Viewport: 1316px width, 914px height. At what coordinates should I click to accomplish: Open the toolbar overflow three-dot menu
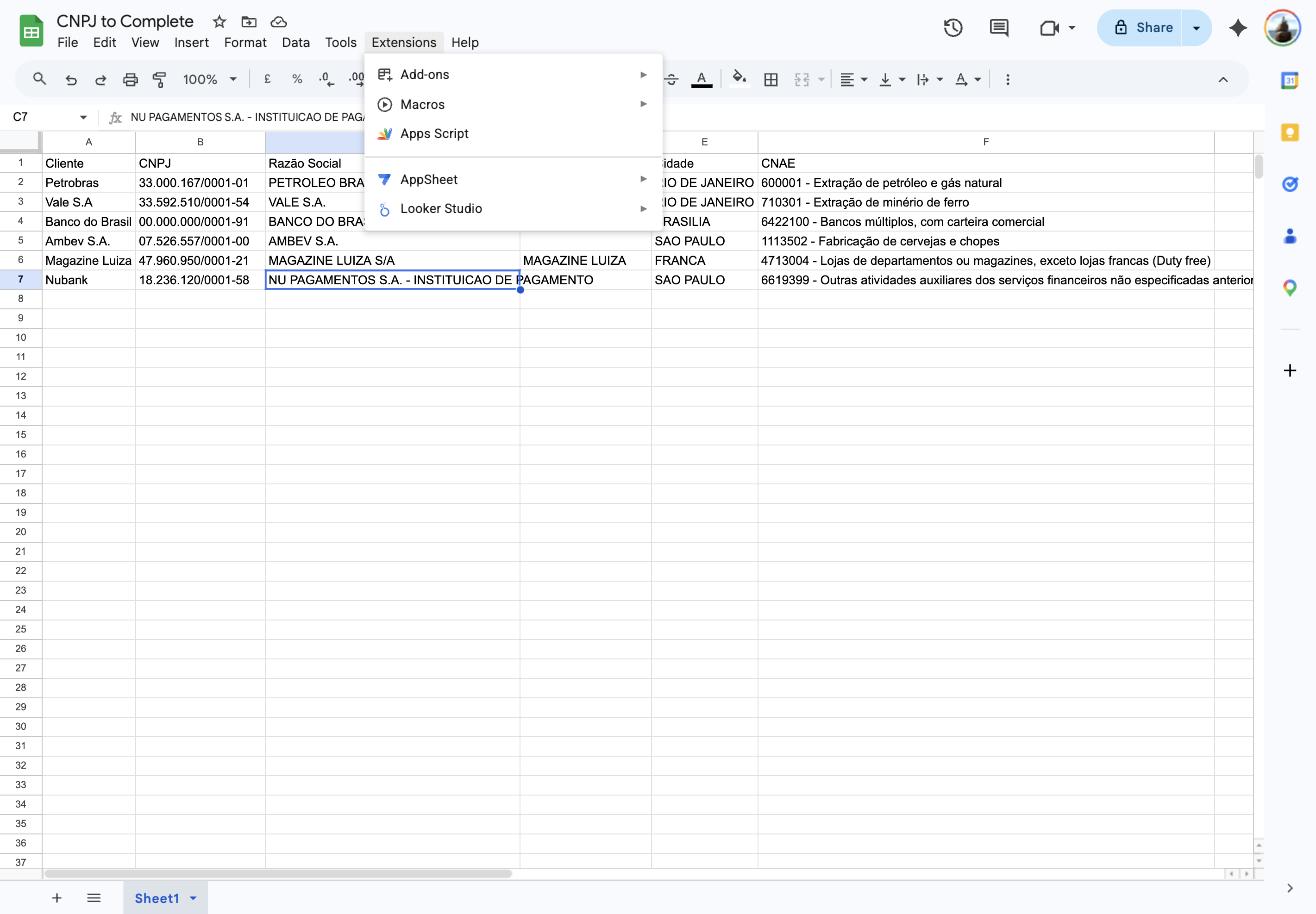click(x=1007, y=79)
